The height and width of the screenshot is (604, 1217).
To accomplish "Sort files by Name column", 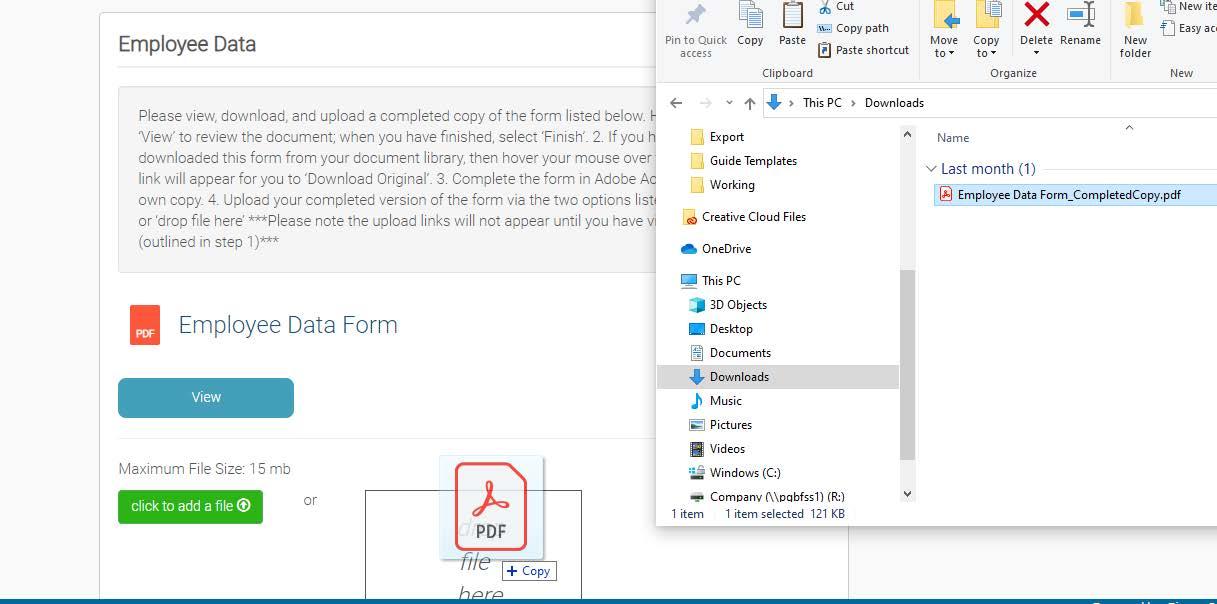I will click(953, 138).
